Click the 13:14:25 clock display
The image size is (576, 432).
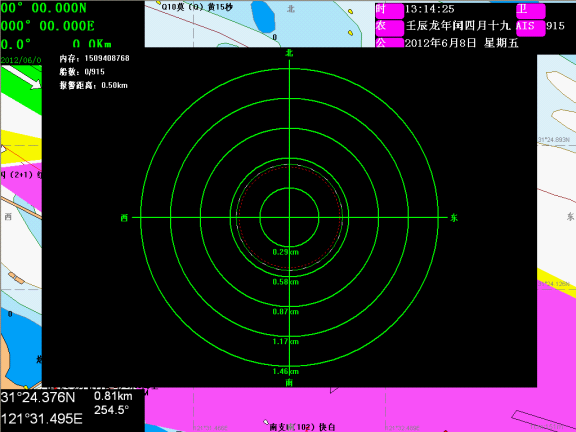click(430, 9)
